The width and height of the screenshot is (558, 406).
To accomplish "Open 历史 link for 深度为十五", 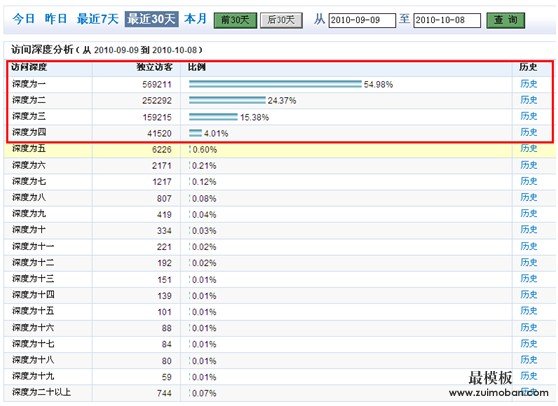I will pos(528,311).
